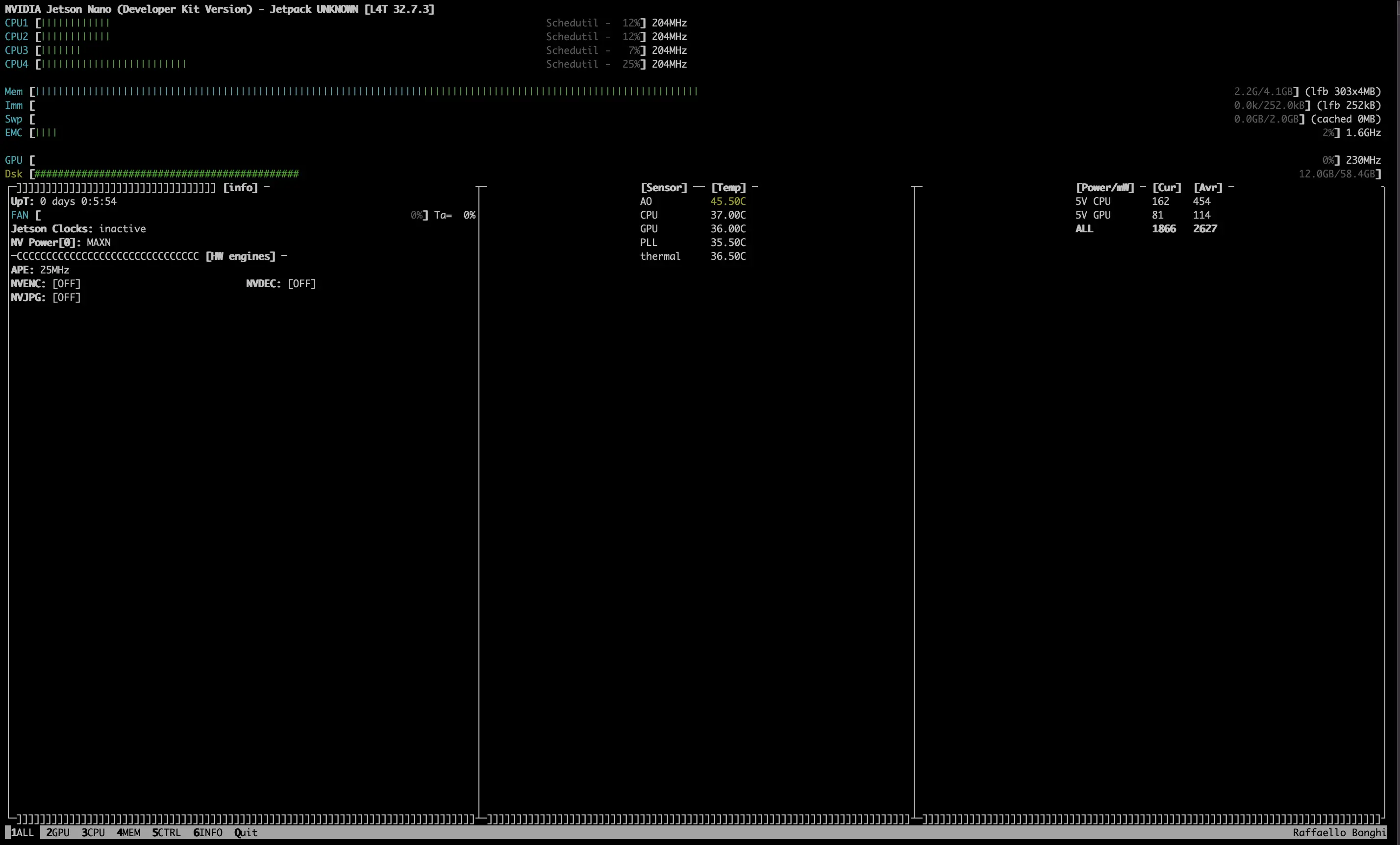
Task: Click the EMC usage bar
Action: (685, 133)
